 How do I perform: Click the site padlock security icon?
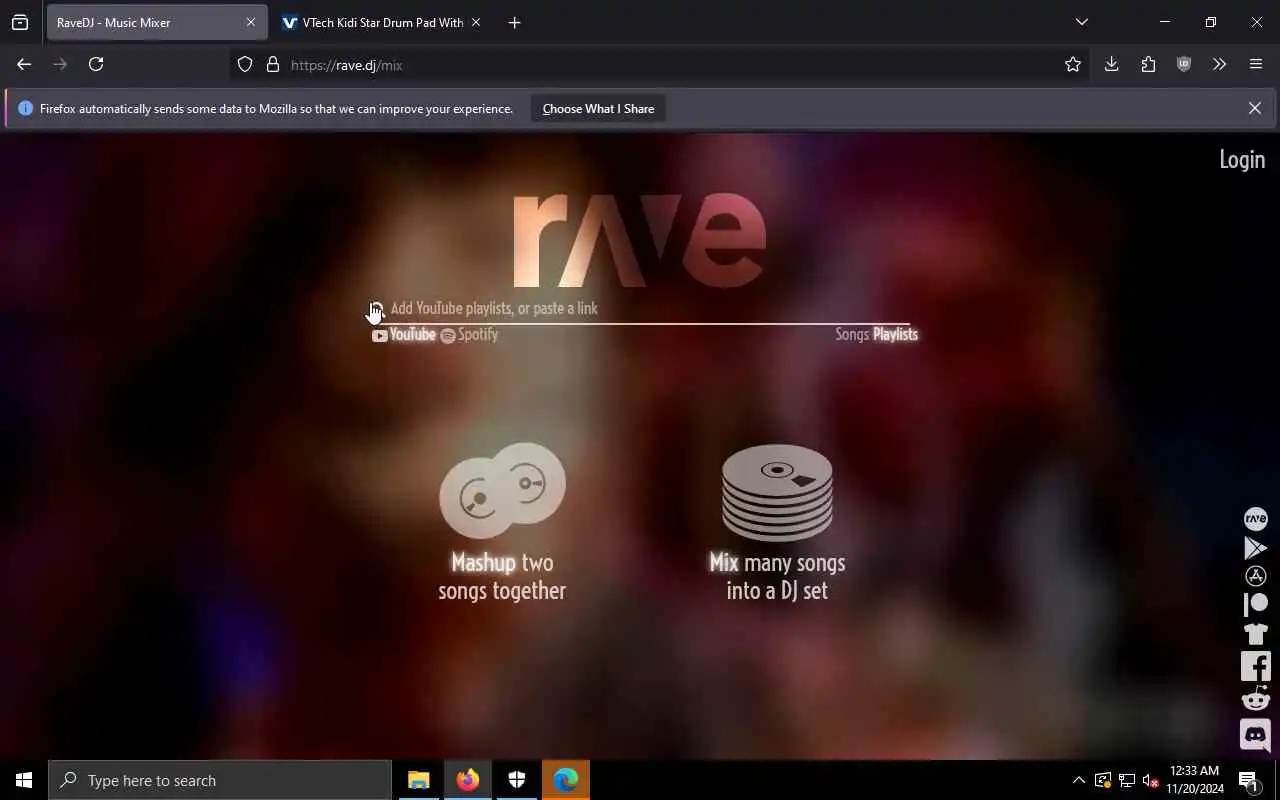pos(272,64)
